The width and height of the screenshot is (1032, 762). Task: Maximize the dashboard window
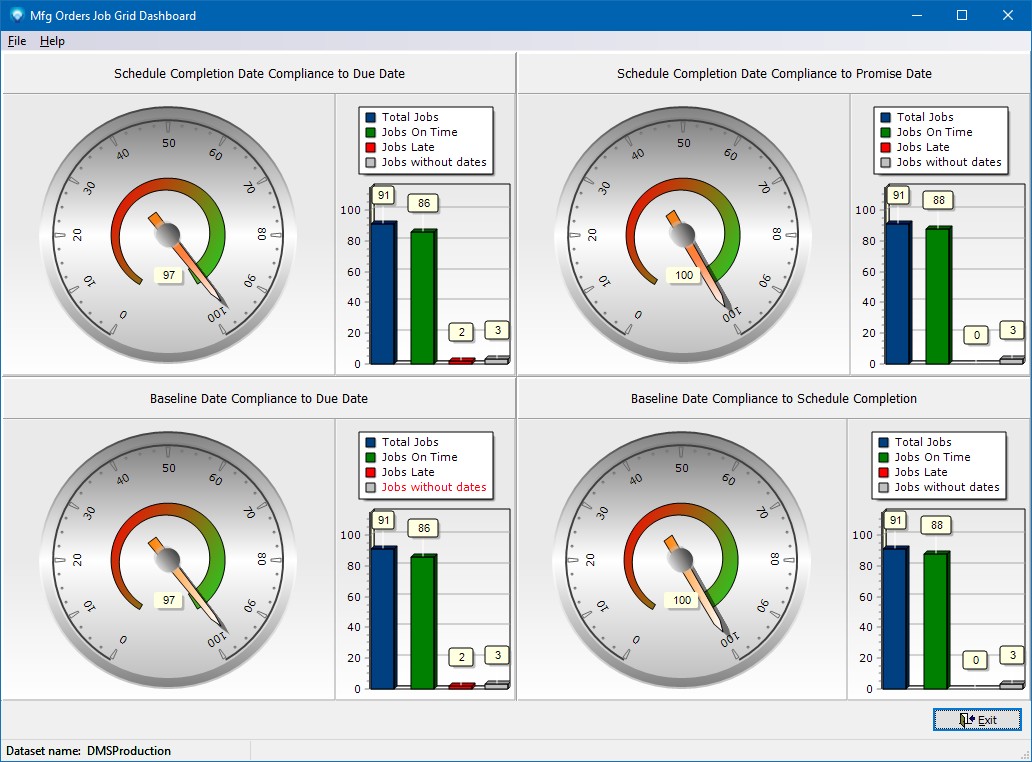[x=962, y=15]
